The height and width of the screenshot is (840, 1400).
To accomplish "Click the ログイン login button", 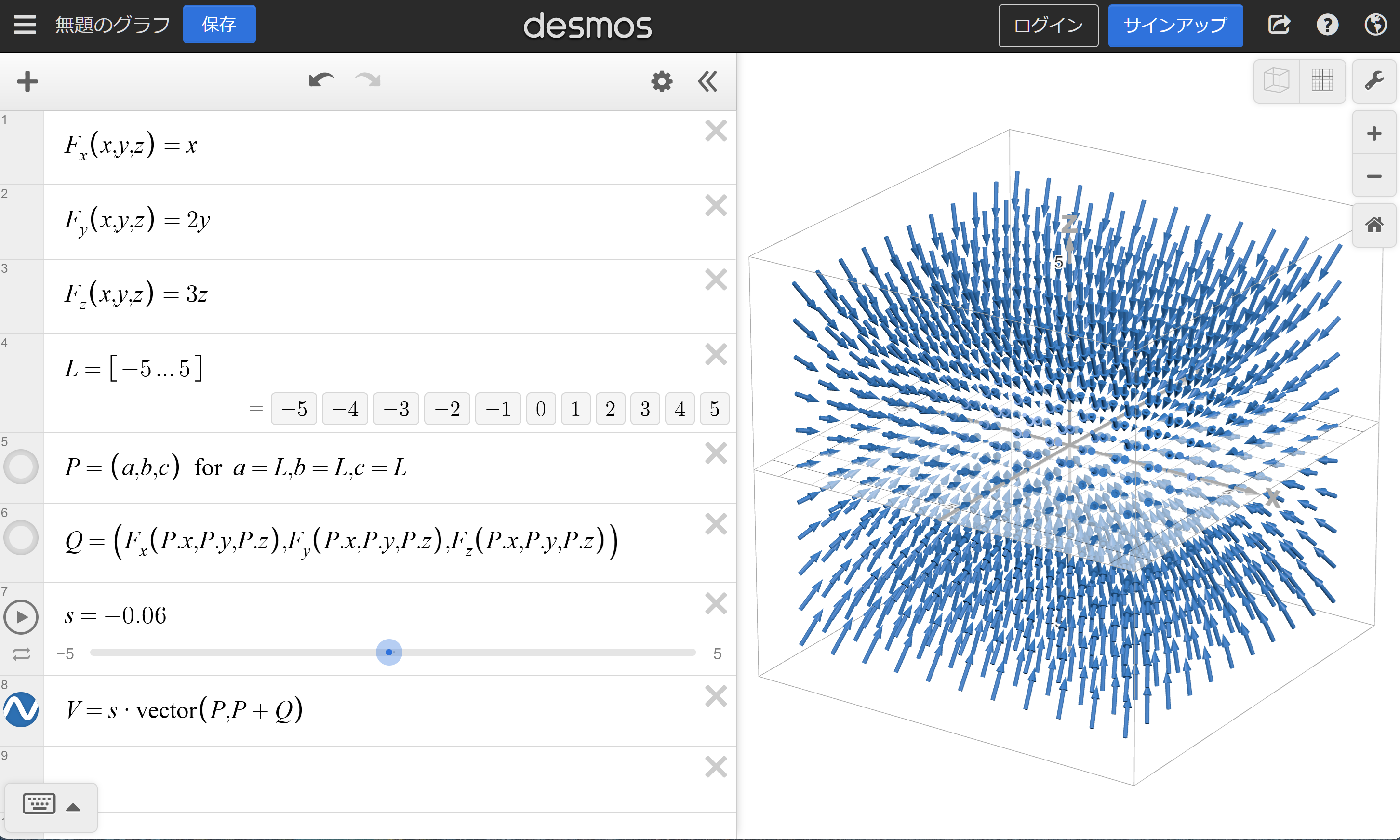I will [x=1048, y=26].
